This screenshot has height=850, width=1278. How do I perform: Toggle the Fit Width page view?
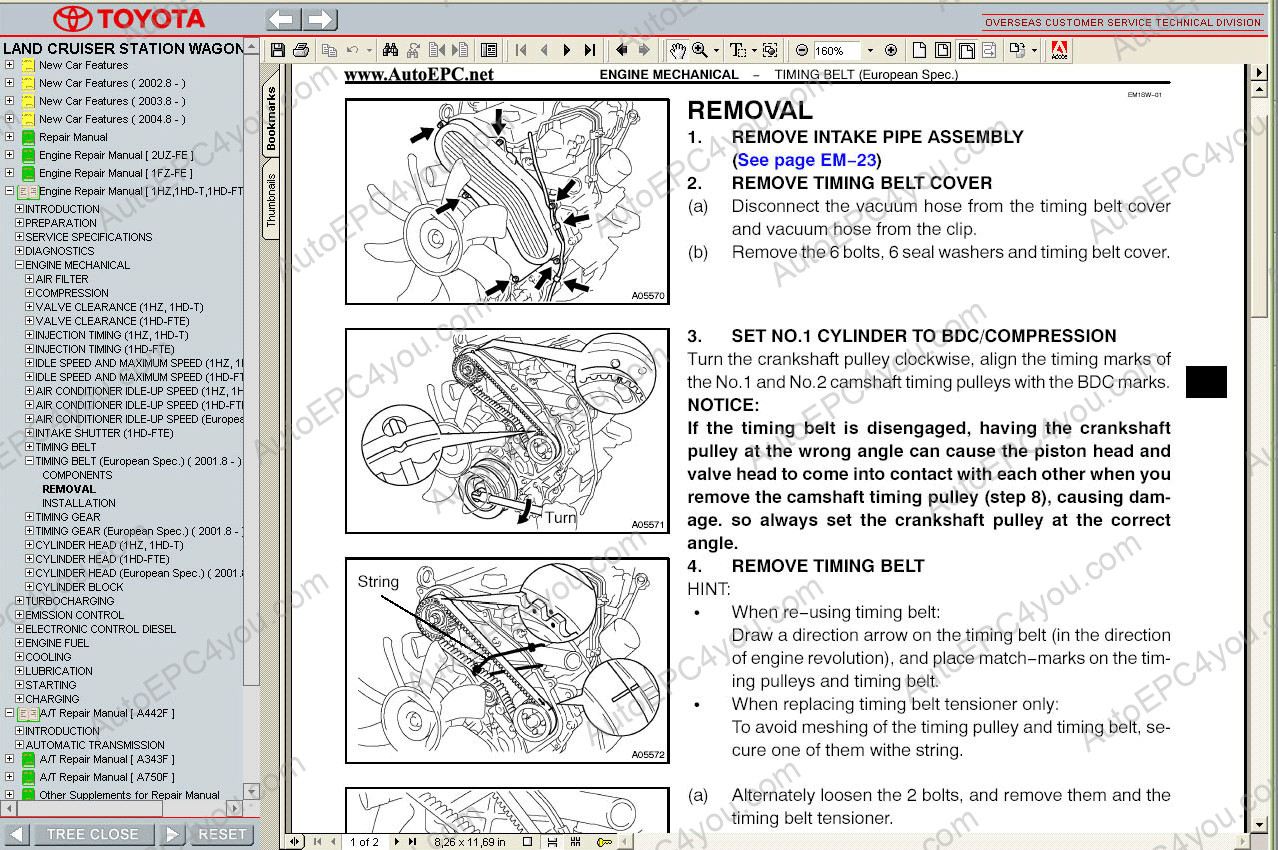point(966,50)
